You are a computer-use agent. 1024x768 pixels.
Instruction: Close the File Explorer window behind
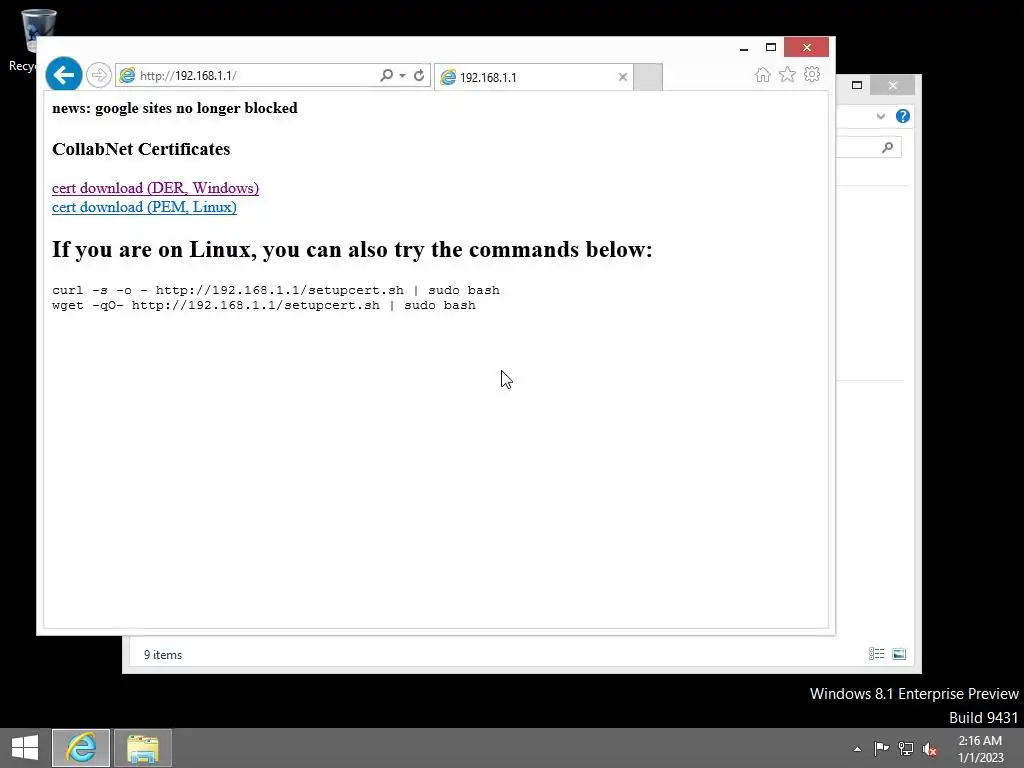(893, 85)
